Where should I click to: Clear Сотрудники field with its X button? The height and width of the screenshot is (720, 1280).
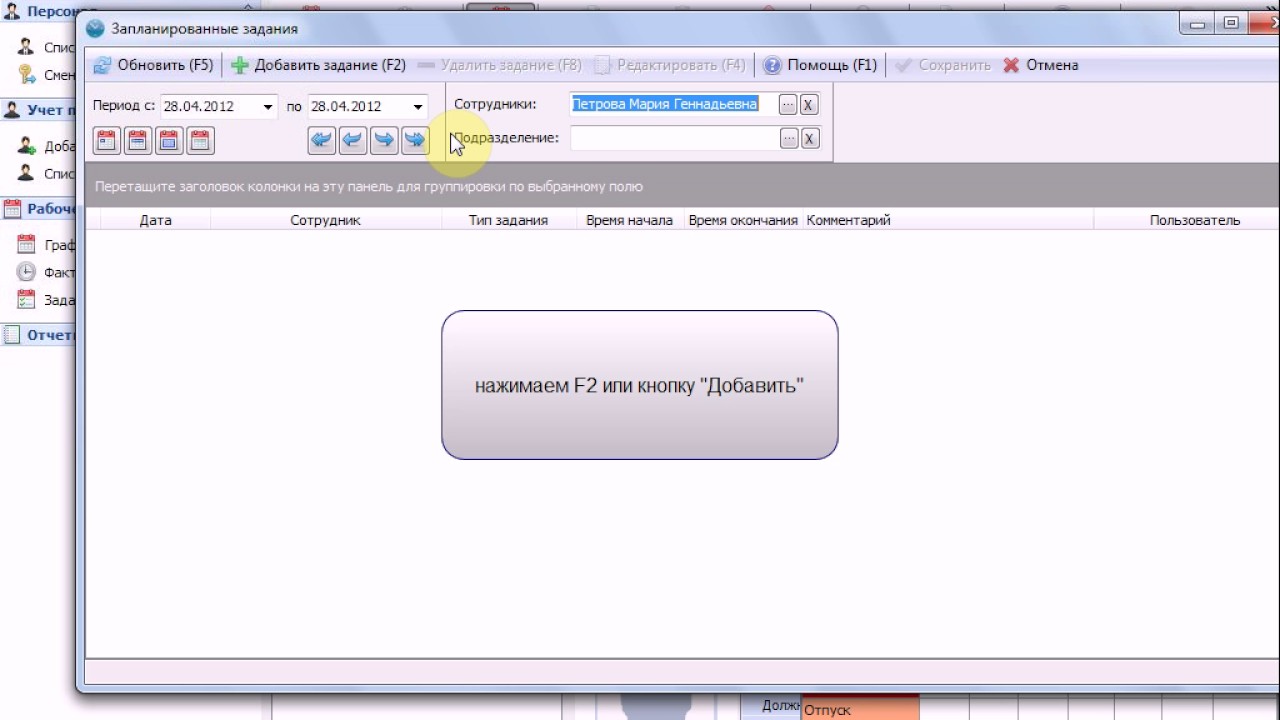coord(809,105)
